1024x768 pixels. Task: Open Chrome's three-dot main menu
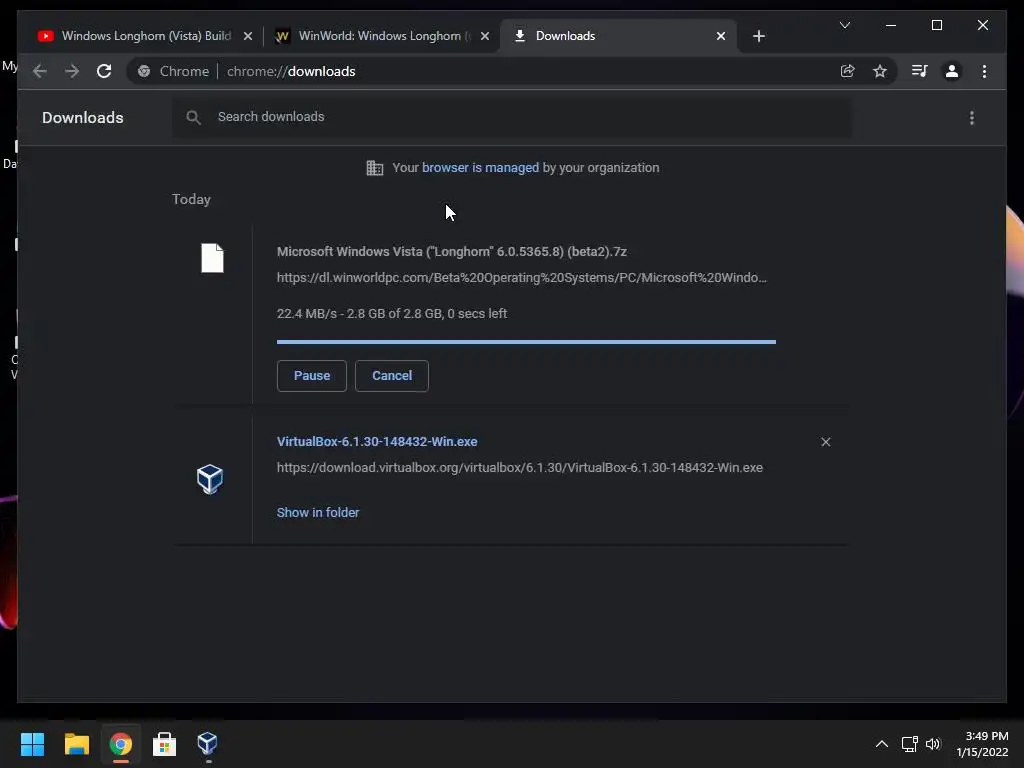[x=984, y=71]
